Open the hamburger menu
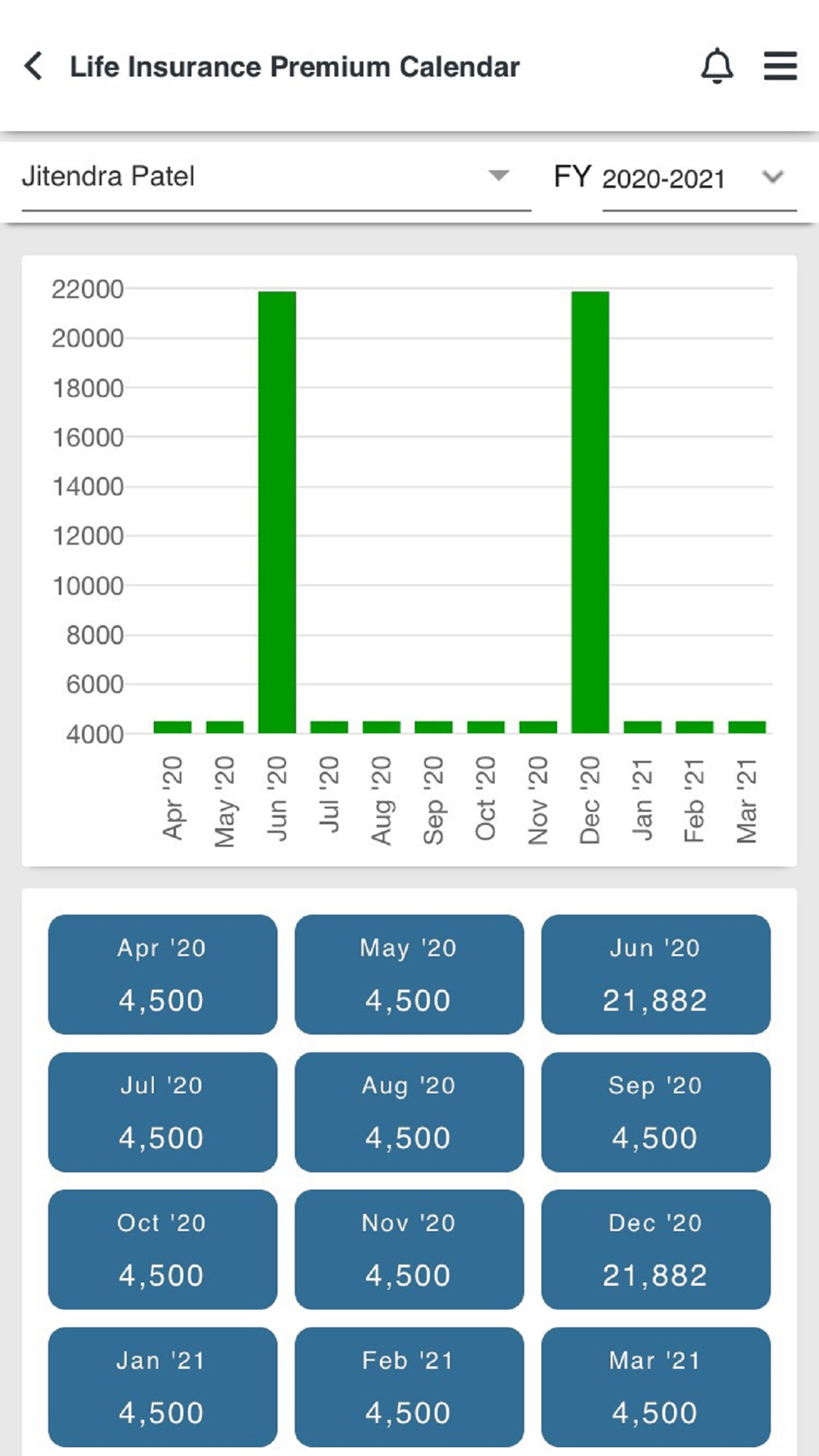 (781, 66)
